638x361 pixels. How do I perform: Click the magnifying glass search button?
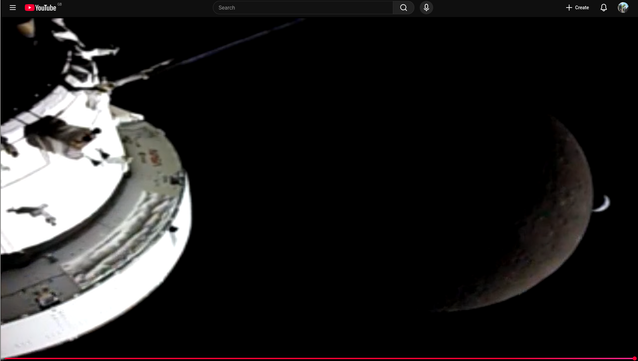pos(403,8)
